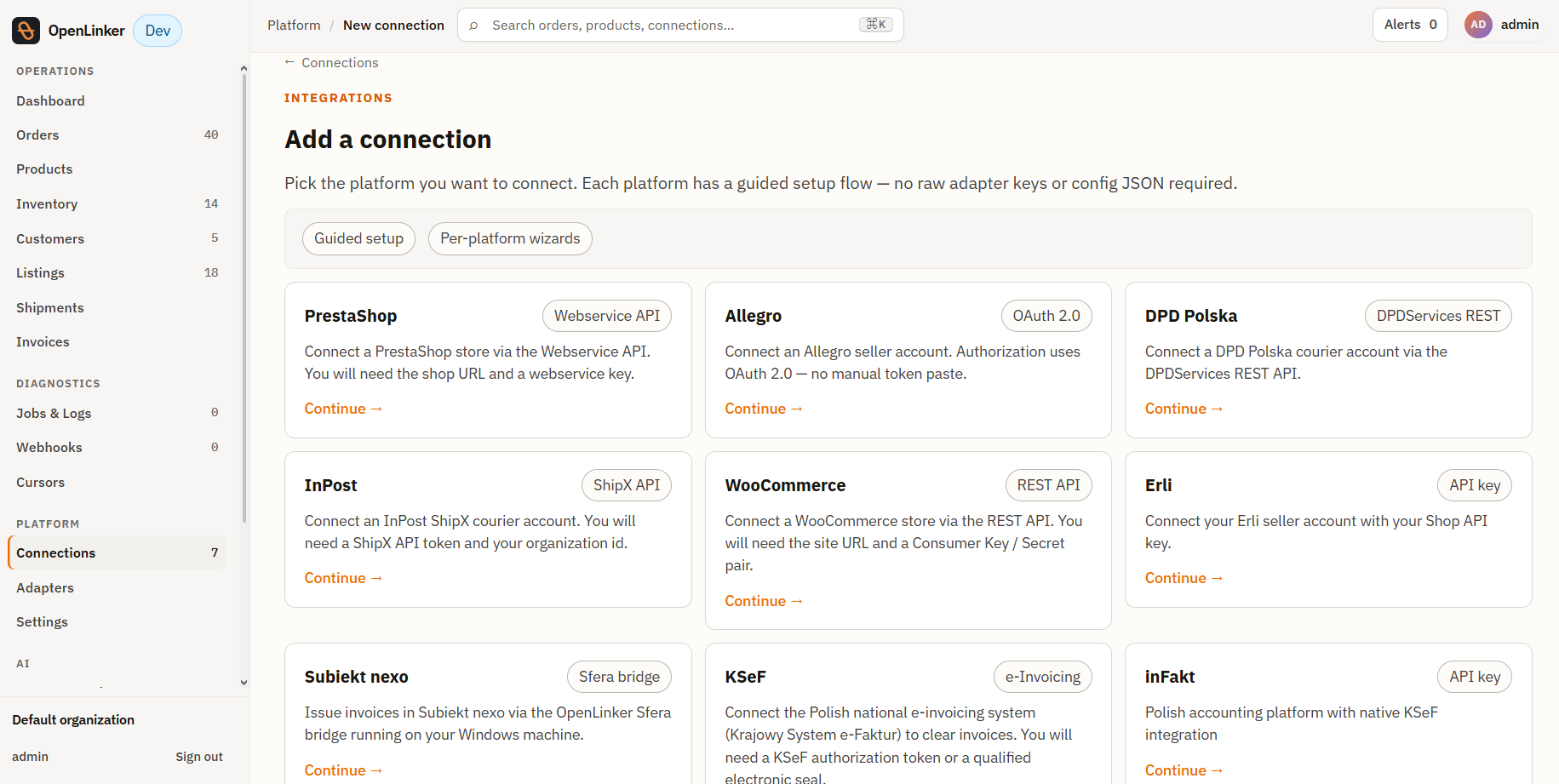1559x784 pixels.
Task: Click the Dev environment badge
Action: pos(158,31)
